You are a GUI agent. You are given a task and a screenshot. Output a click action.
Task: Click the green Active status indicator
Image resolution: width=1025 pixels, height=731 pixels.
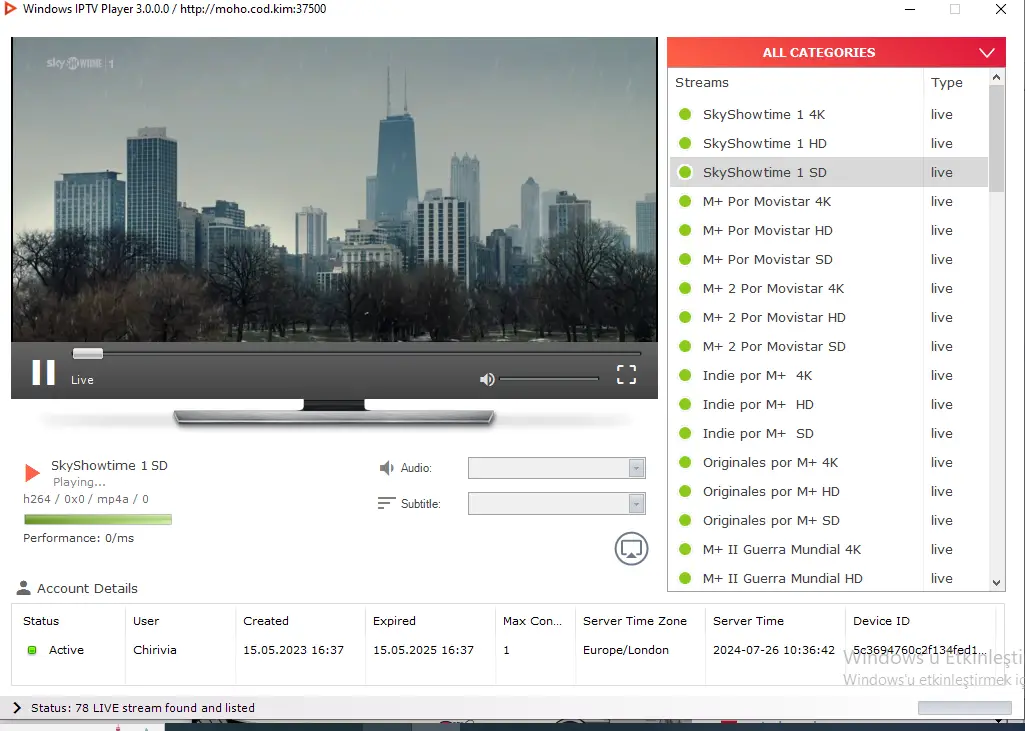pyautogui.click(x=32, y=650)
